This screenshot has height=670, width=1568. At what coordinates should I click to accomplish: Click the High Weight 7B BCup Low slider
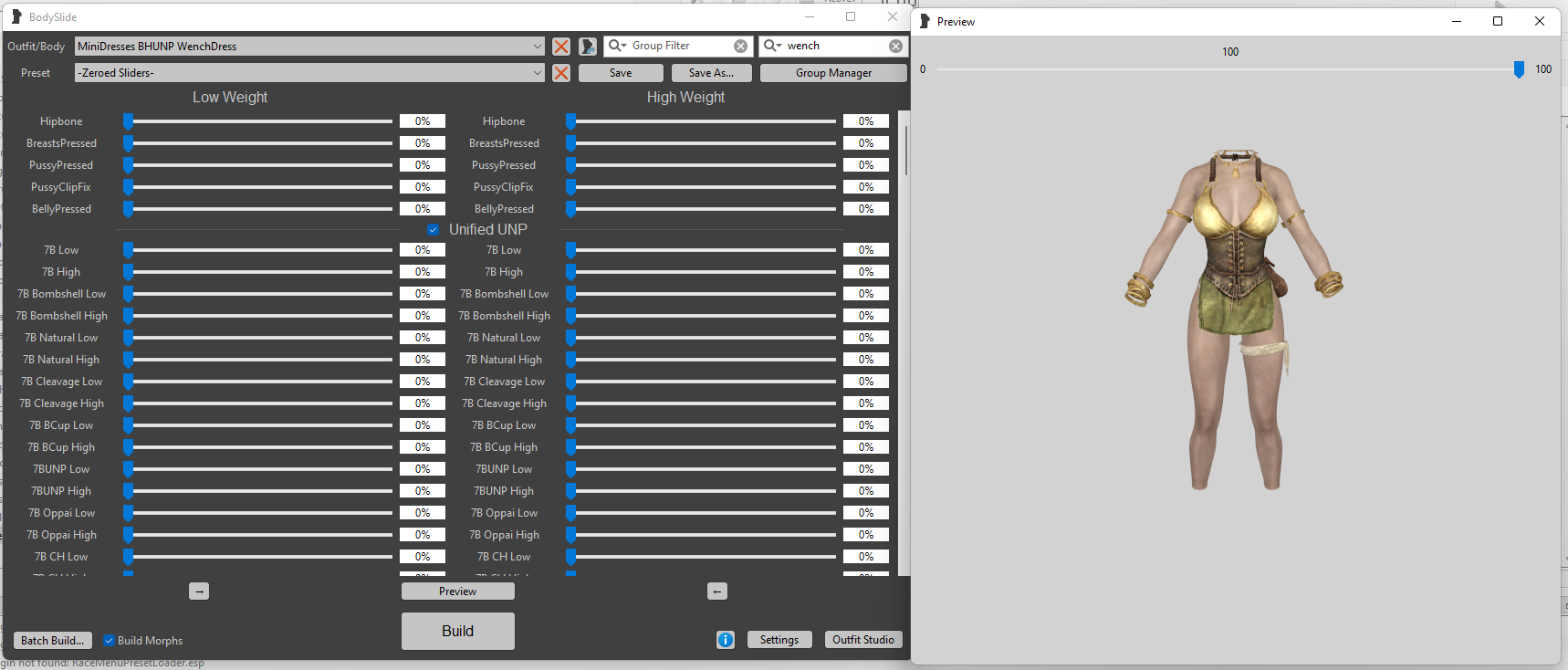tap(701, 425)
